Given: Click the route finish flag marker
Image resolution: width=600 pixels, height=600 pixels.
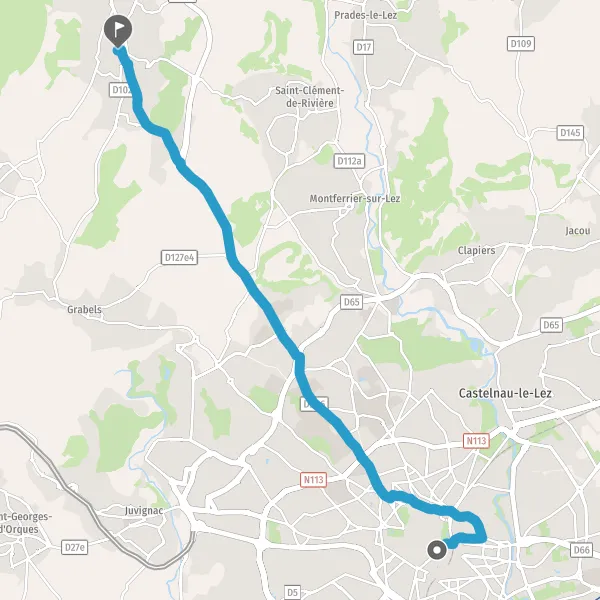Looking at the screenshot, I should coord(118,31).
